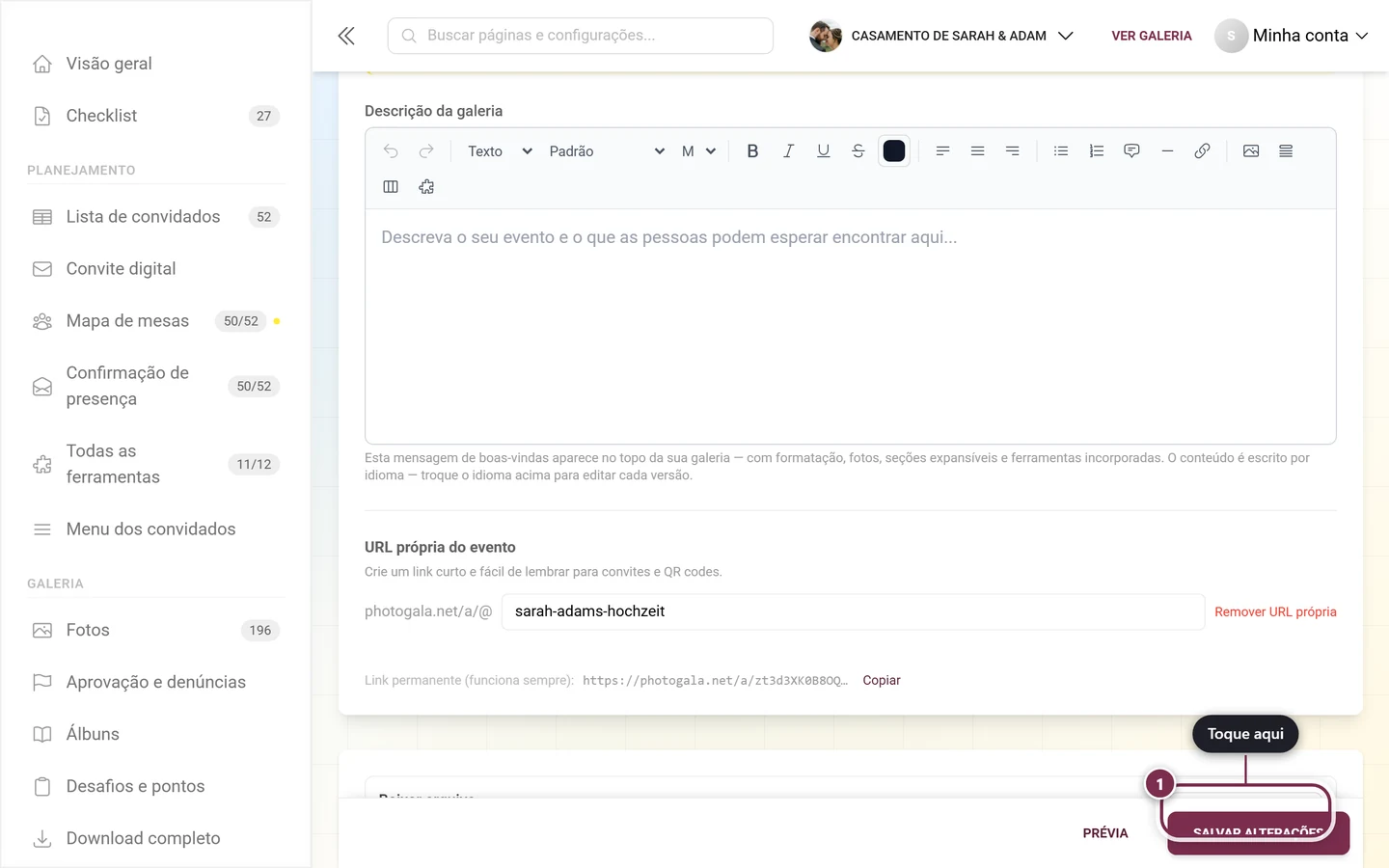
Task: Click the redo icon in the editor toolbar
Action: pyautogui.click(x=426, y=151)
